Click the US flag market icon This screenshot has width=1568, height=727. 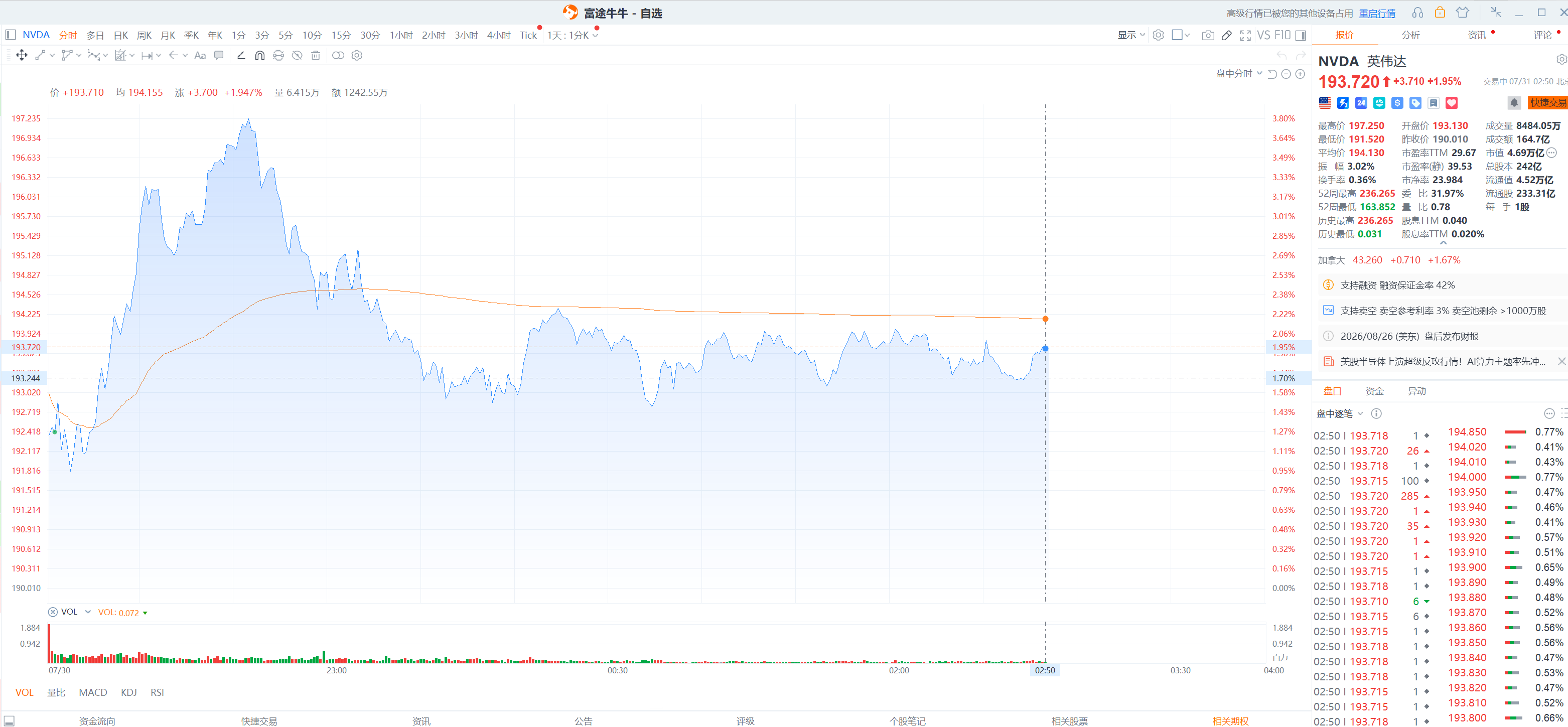1325,103
